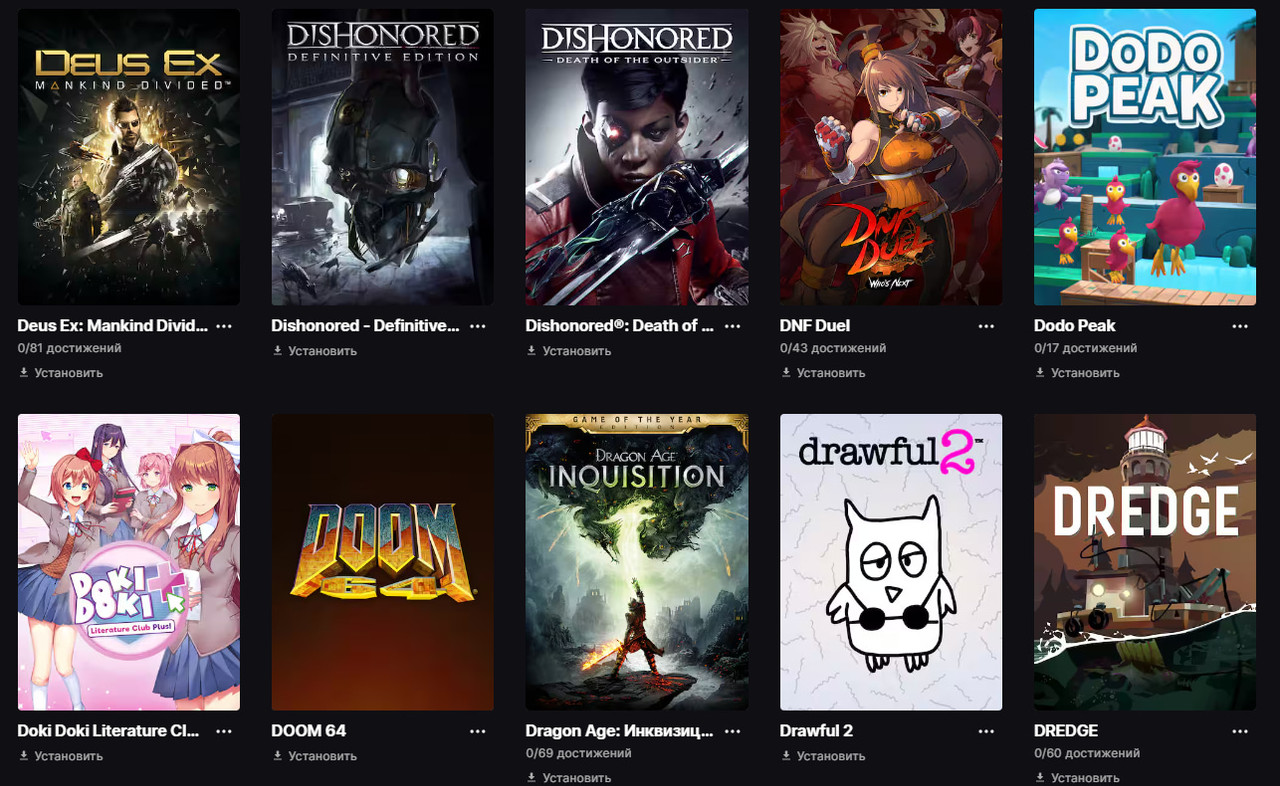This screenshot has height=786, width=1280.
Task: Open the three-dot menu for DNF Duel
Action: pos(986,327)
